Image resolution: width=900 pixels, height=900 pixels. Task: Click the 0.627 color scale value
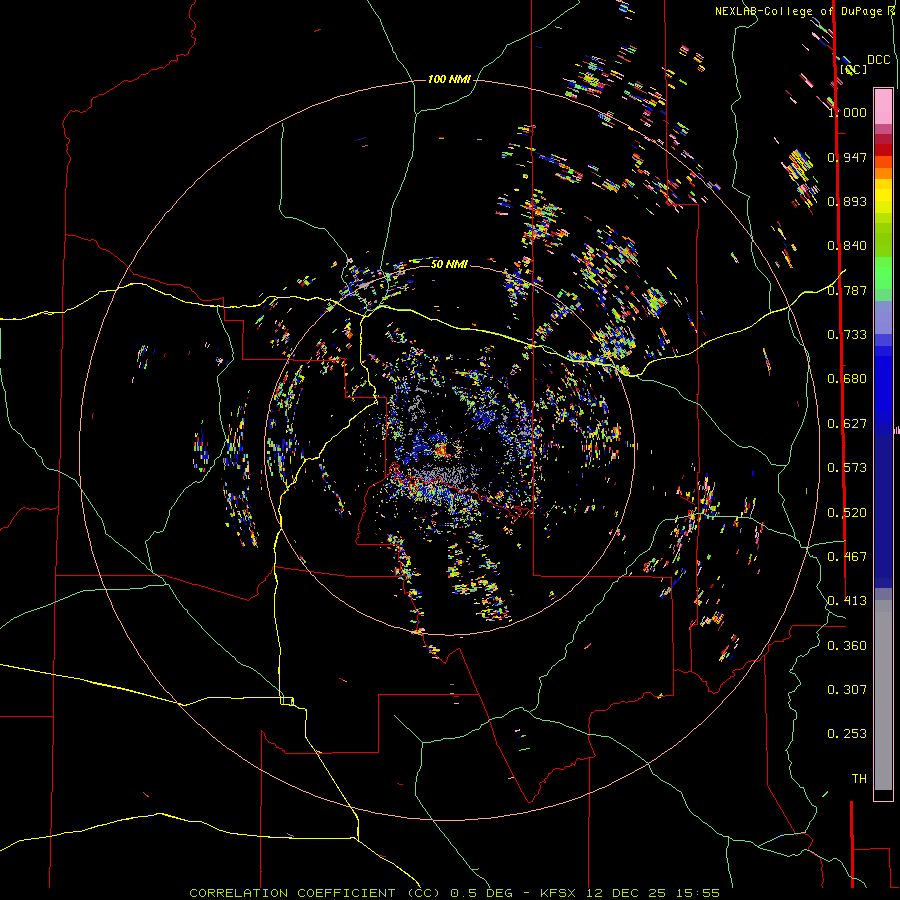coord(847,424)
